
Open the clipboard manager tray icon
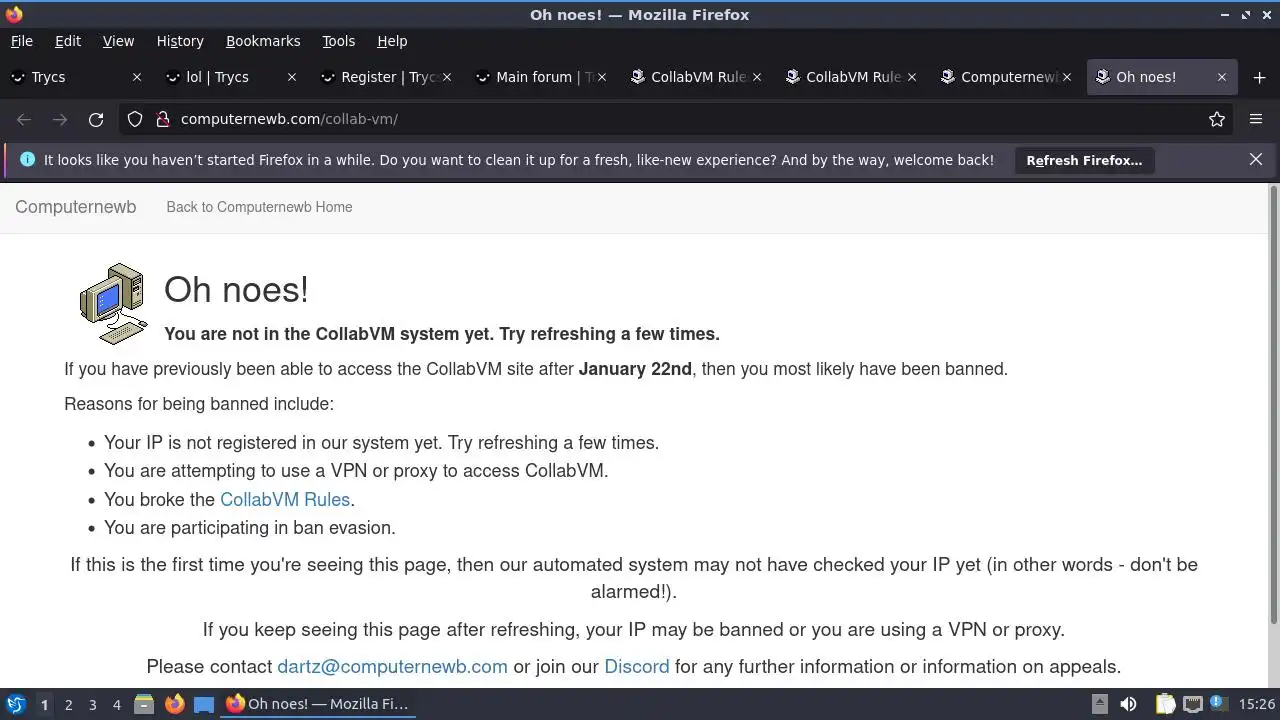pyautogui.click(x=1165, y=704)
